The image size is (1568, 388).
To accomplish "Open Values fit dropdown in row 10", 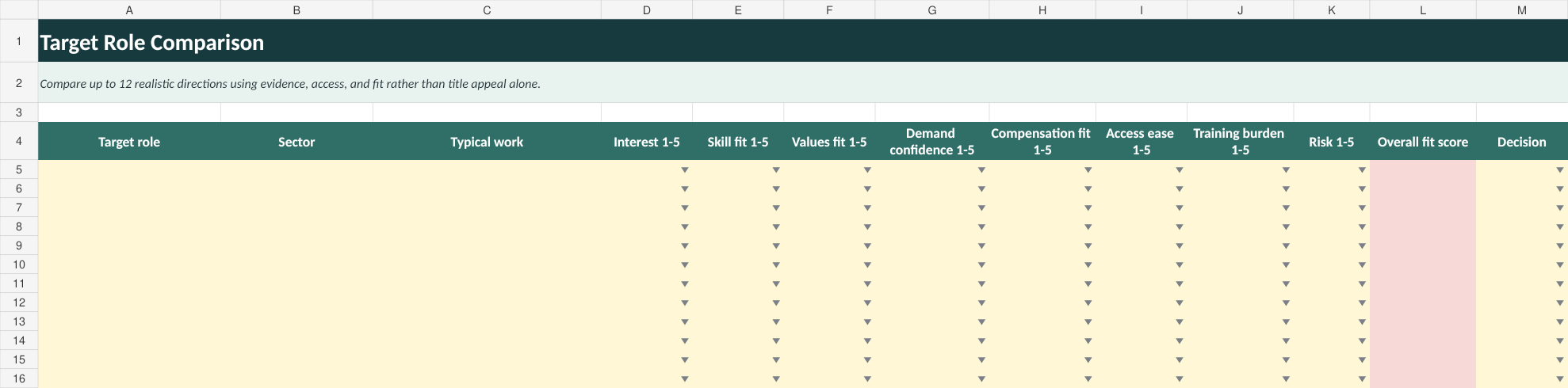I will tap(867, 265).
